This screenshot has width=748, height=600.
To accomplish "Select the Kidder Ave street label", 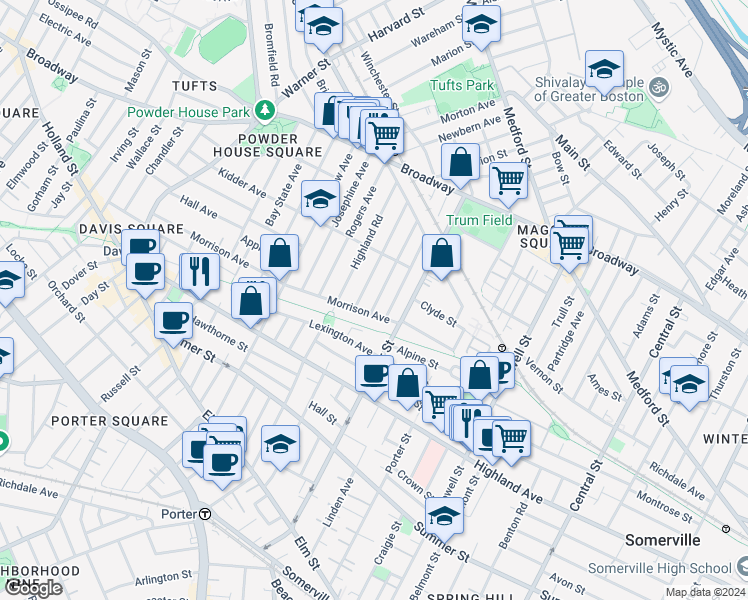I will (242, 182).
